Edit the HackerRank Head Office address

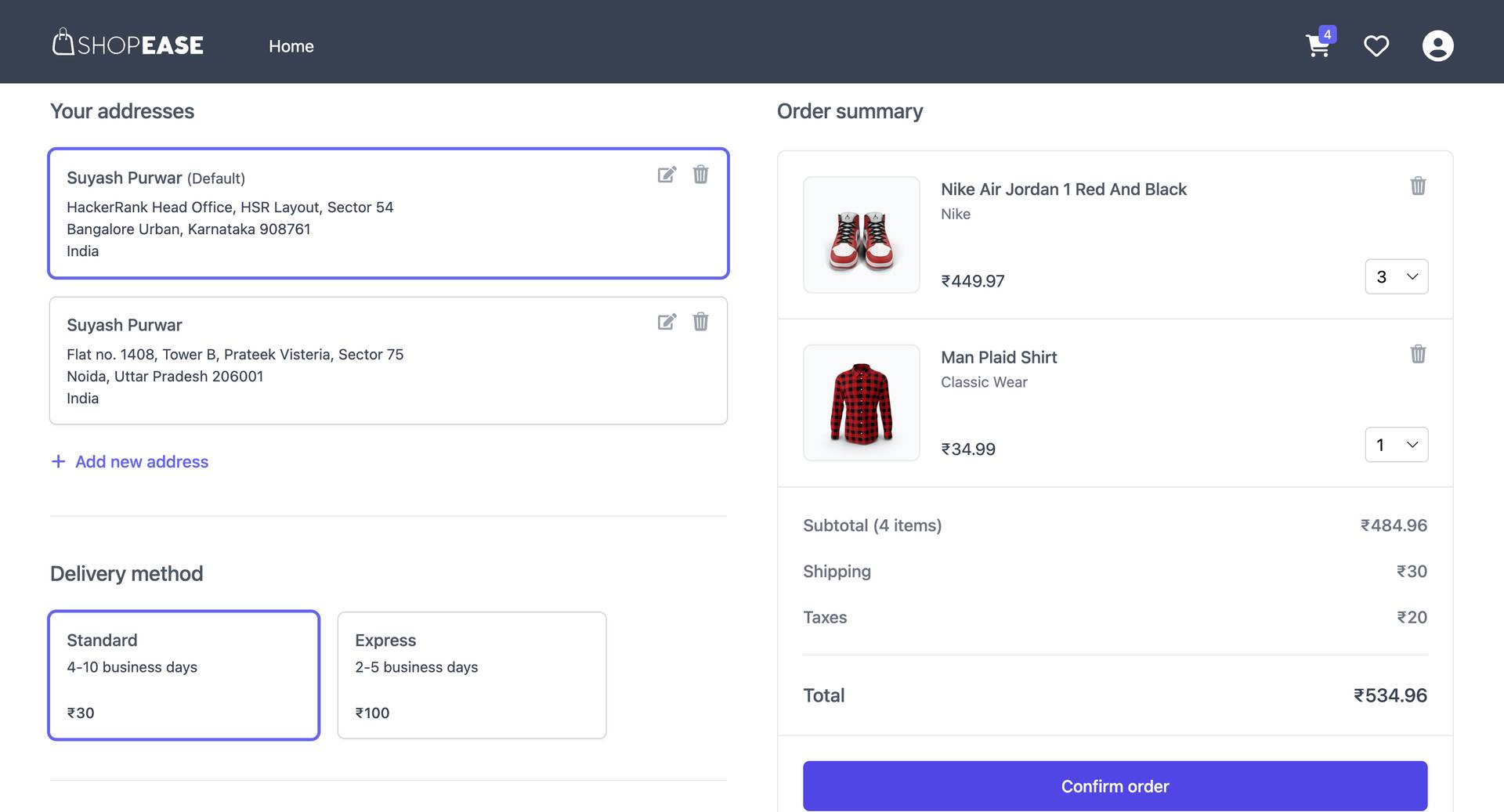tap(667, 175)
